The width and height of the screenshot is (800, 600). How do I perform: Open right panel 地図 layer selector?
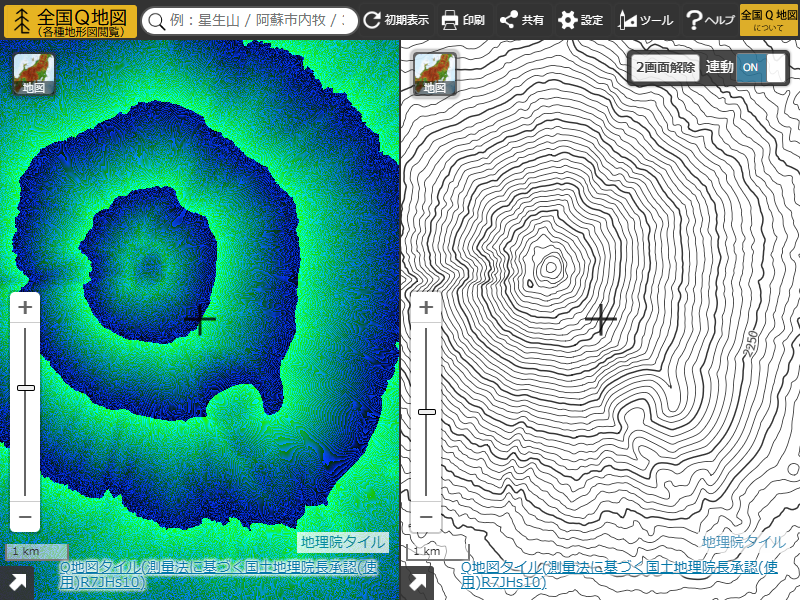pos(434,74)
